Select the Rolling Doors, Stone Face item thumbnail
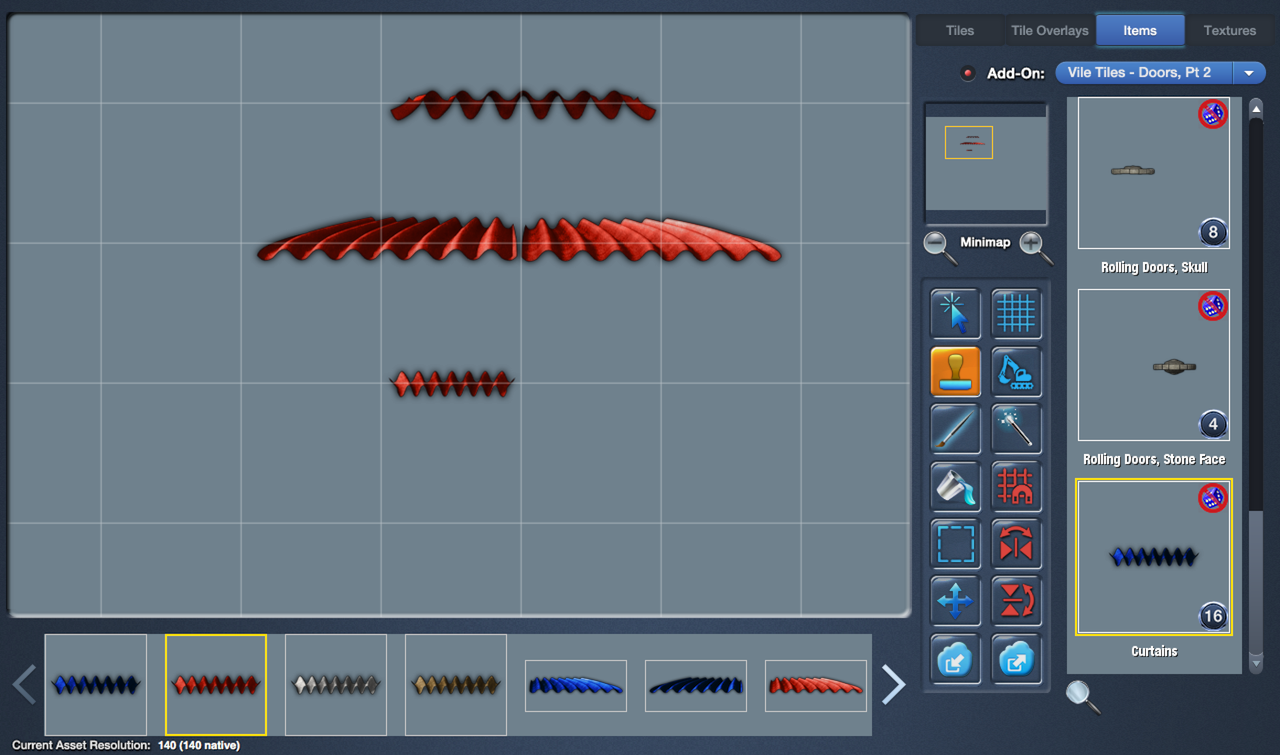Image resolution: width=1280 pixels, height=755 pixels. coord(1154,365)
